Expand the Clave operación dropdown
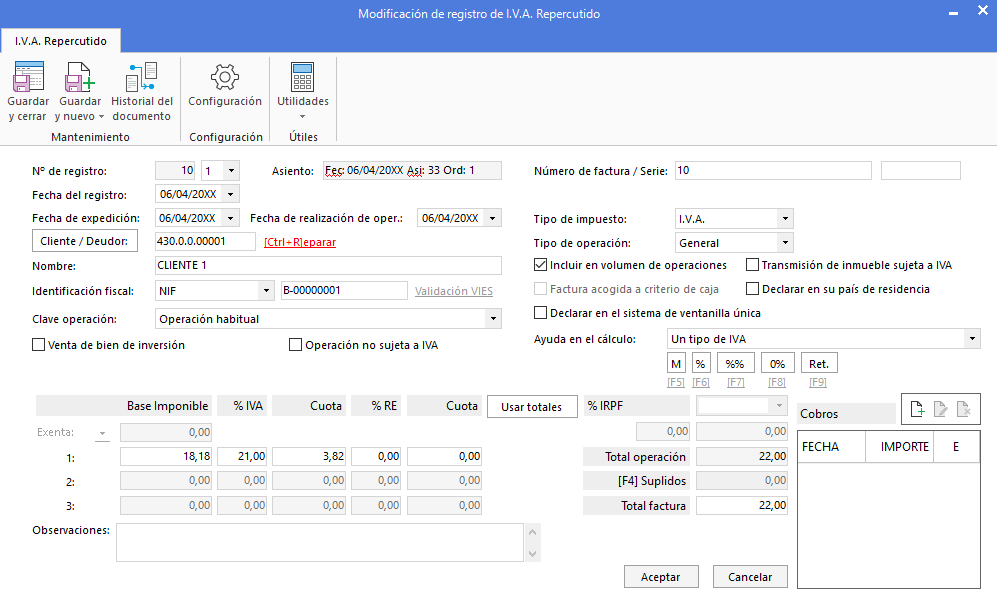The height and width of the screenshot is (603, 997). pos(493,319)
